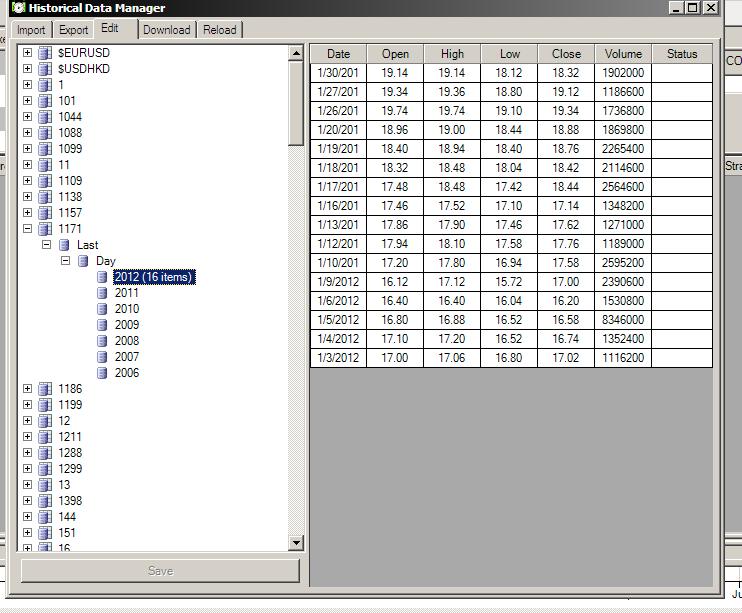This screenshot has width=742, height=613.
Task: Click cylinder icon beside year 2010
Action: click(x=102, y=309)
